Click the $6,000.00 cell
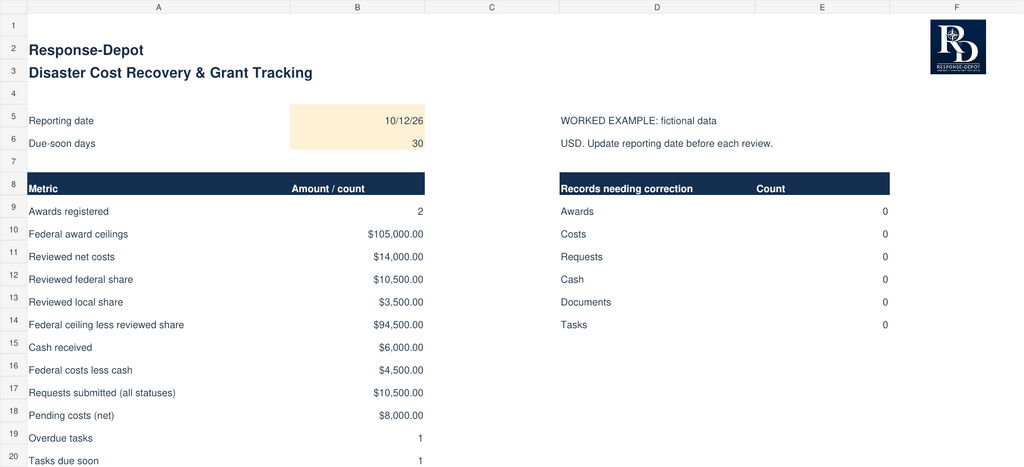The height and width of the screenshot is (467, 1024). coord(357,342)
